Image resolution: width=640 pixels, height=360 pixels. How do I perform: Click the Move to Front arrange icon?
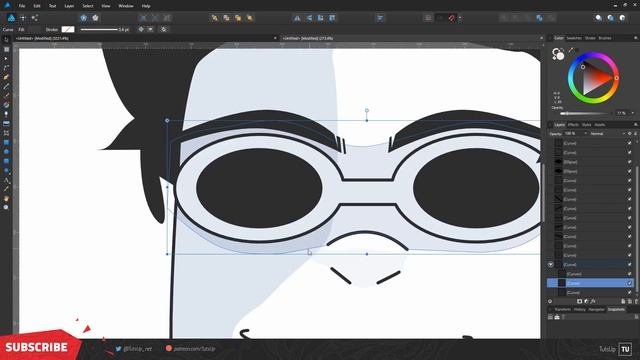250,18
